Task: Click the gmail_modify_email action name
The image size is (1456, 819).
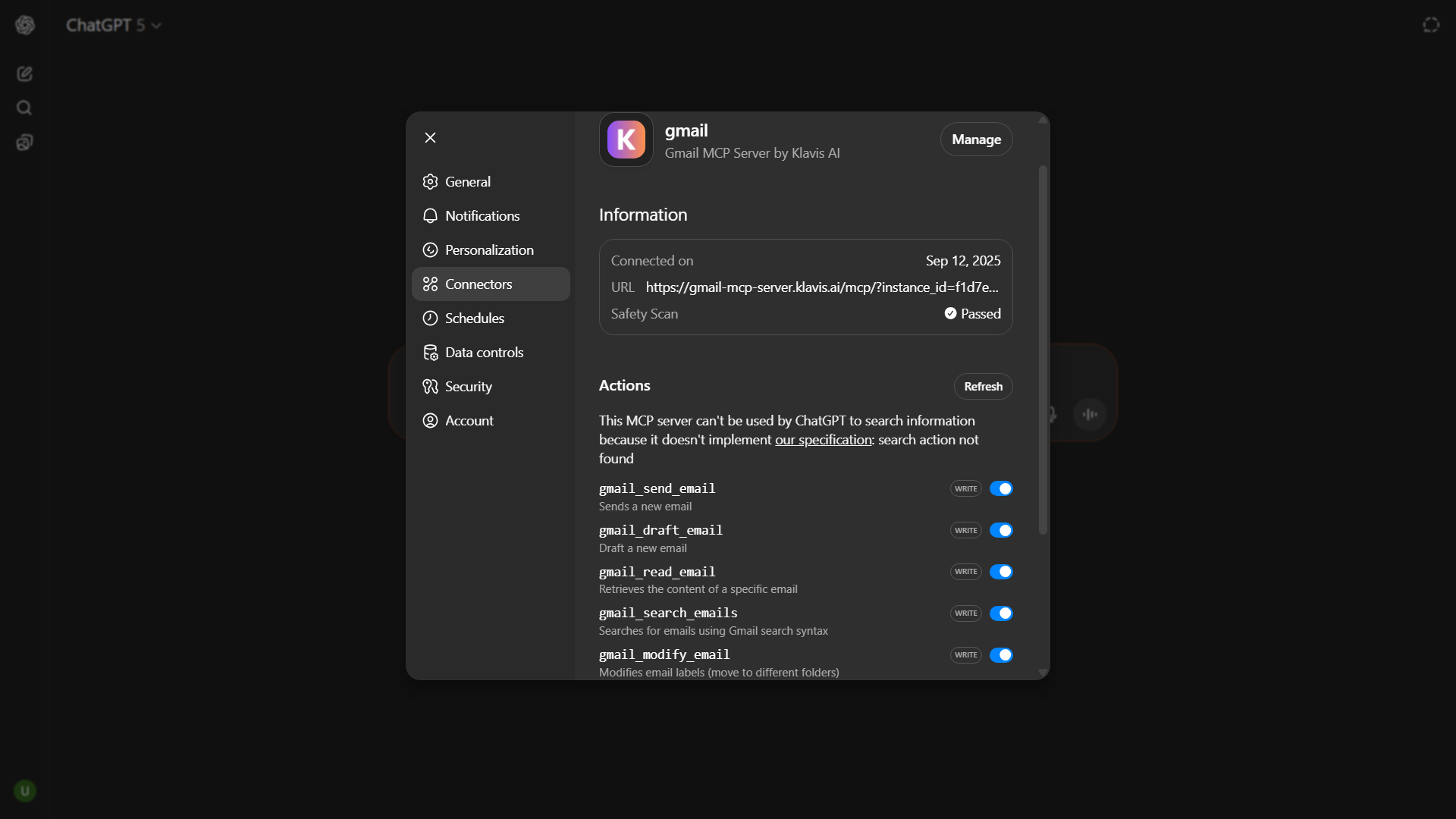Action: (664, 654)
